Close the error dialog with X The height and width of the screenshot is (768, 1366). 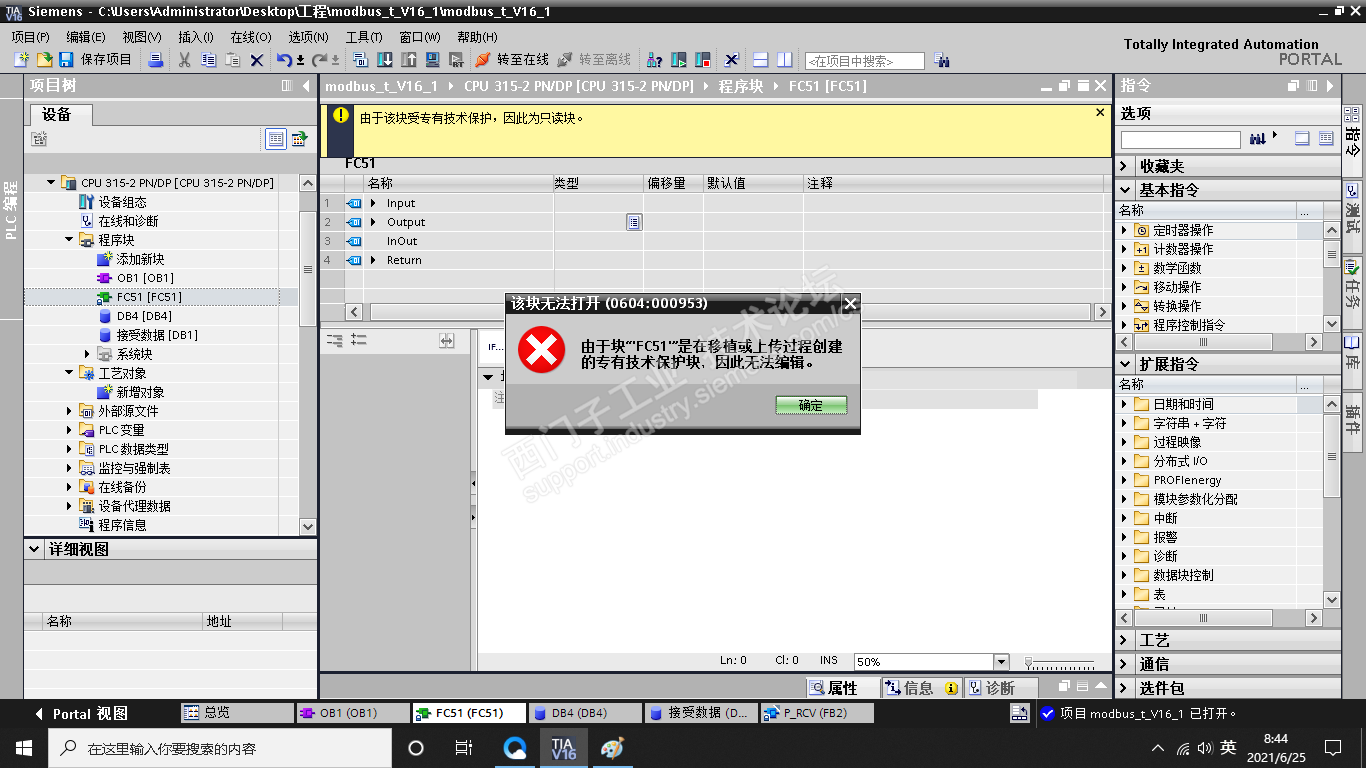[x=850, y=303]
